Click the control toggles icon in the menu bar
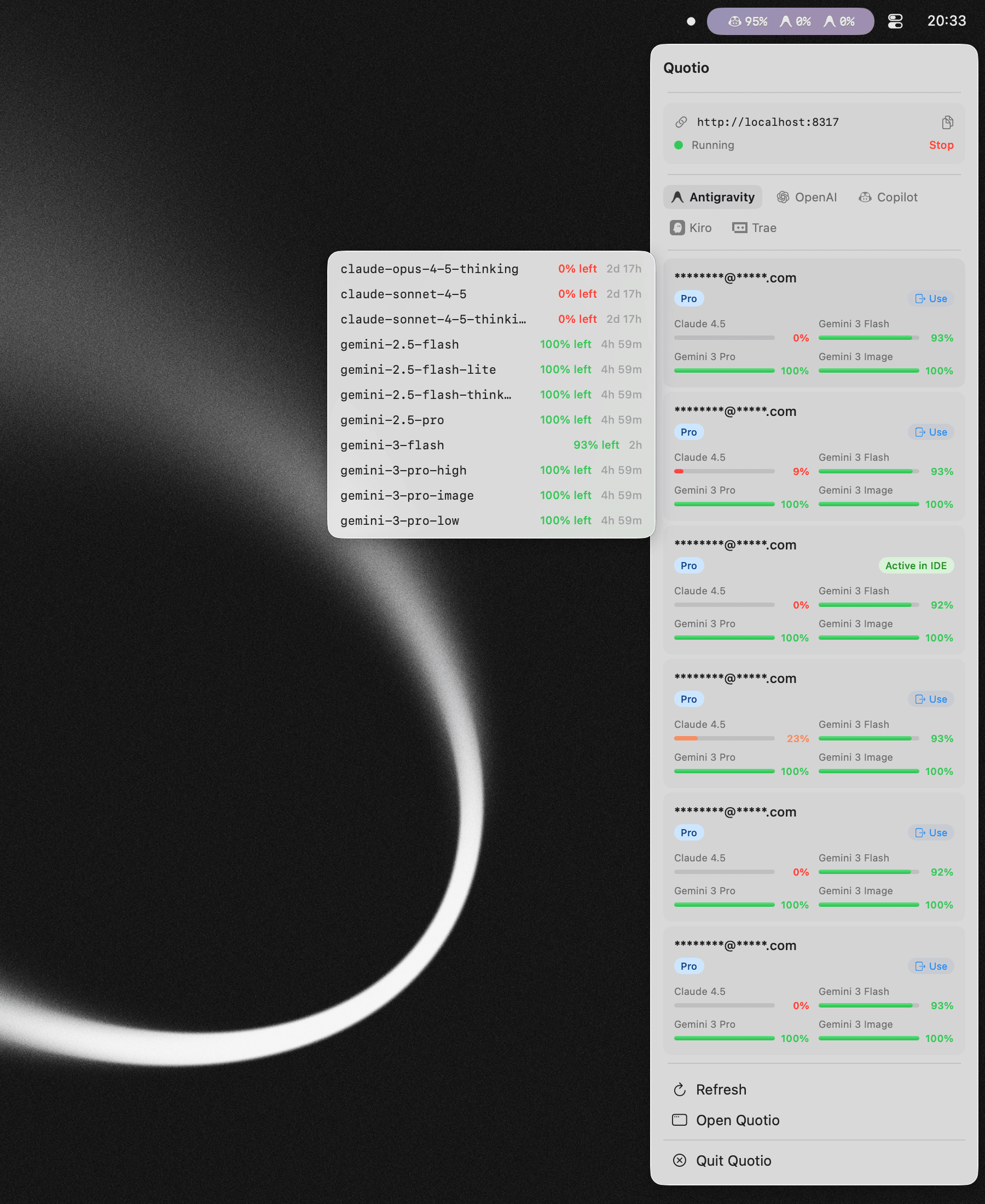The height and width of the screenshot is (1204, 985). tap(895, 21)
